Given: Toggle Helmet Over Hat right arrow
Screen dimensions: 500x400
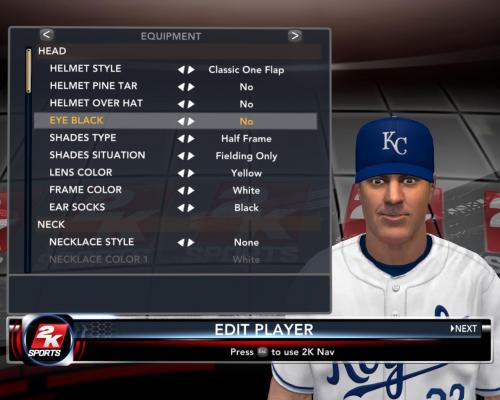Looking at the screenshot, I should click(x=191, y=104).
